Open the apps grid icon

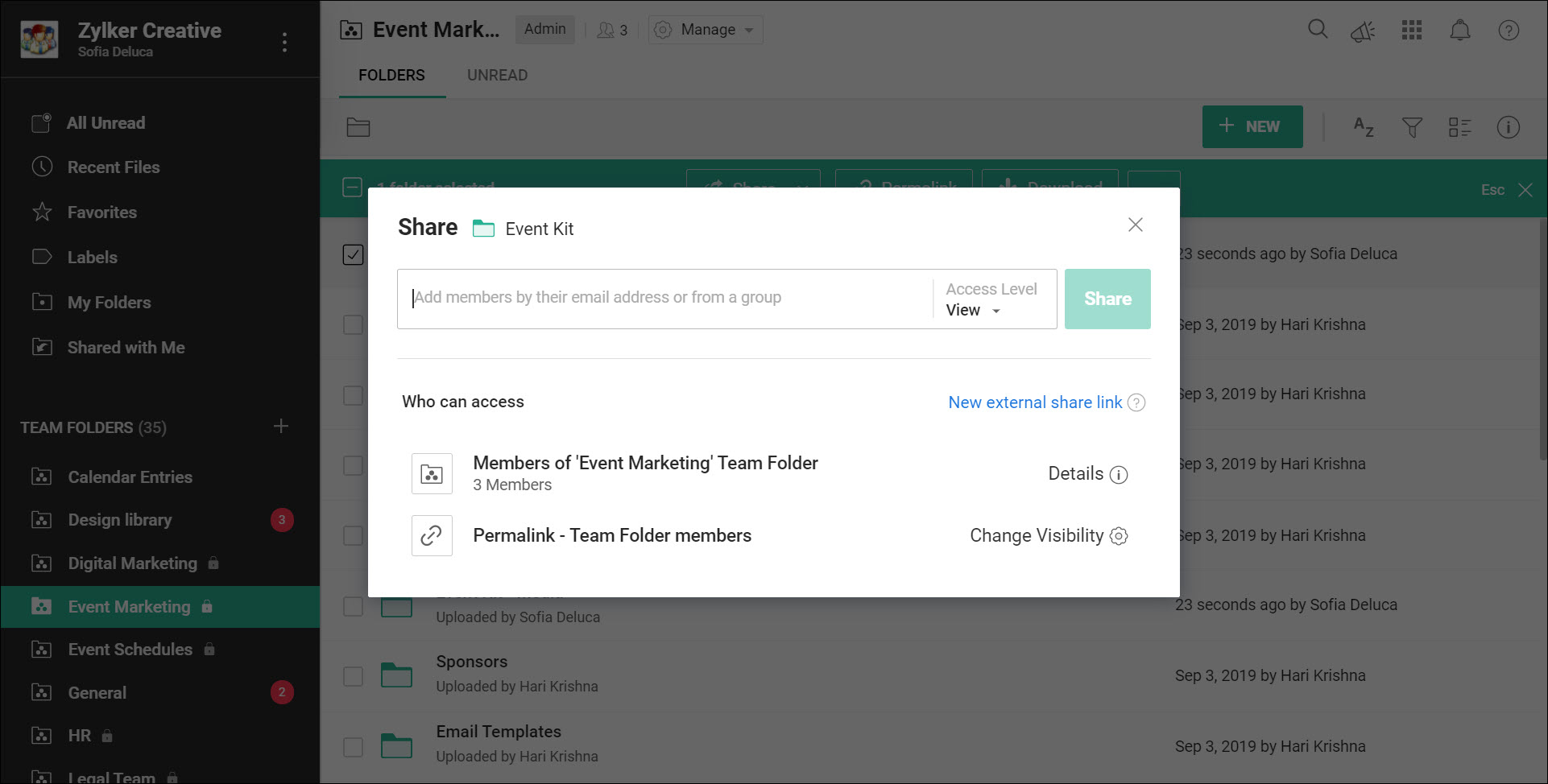pos(1412,31)
